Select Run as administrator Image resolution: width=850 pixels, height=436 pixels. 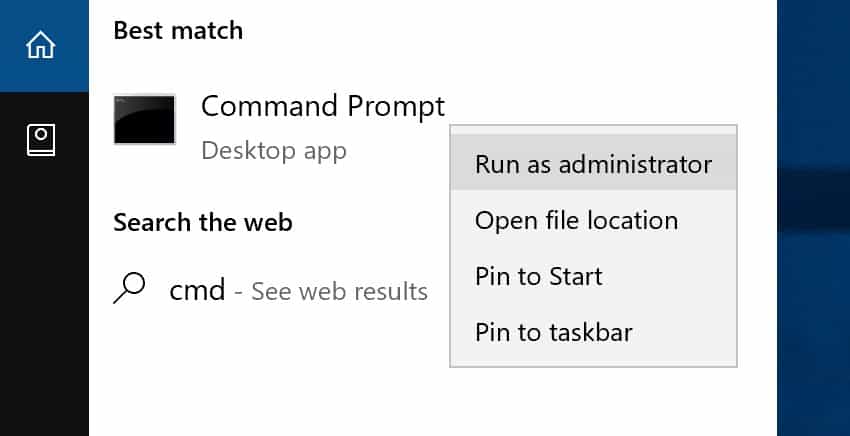click(x=593, y=164)
